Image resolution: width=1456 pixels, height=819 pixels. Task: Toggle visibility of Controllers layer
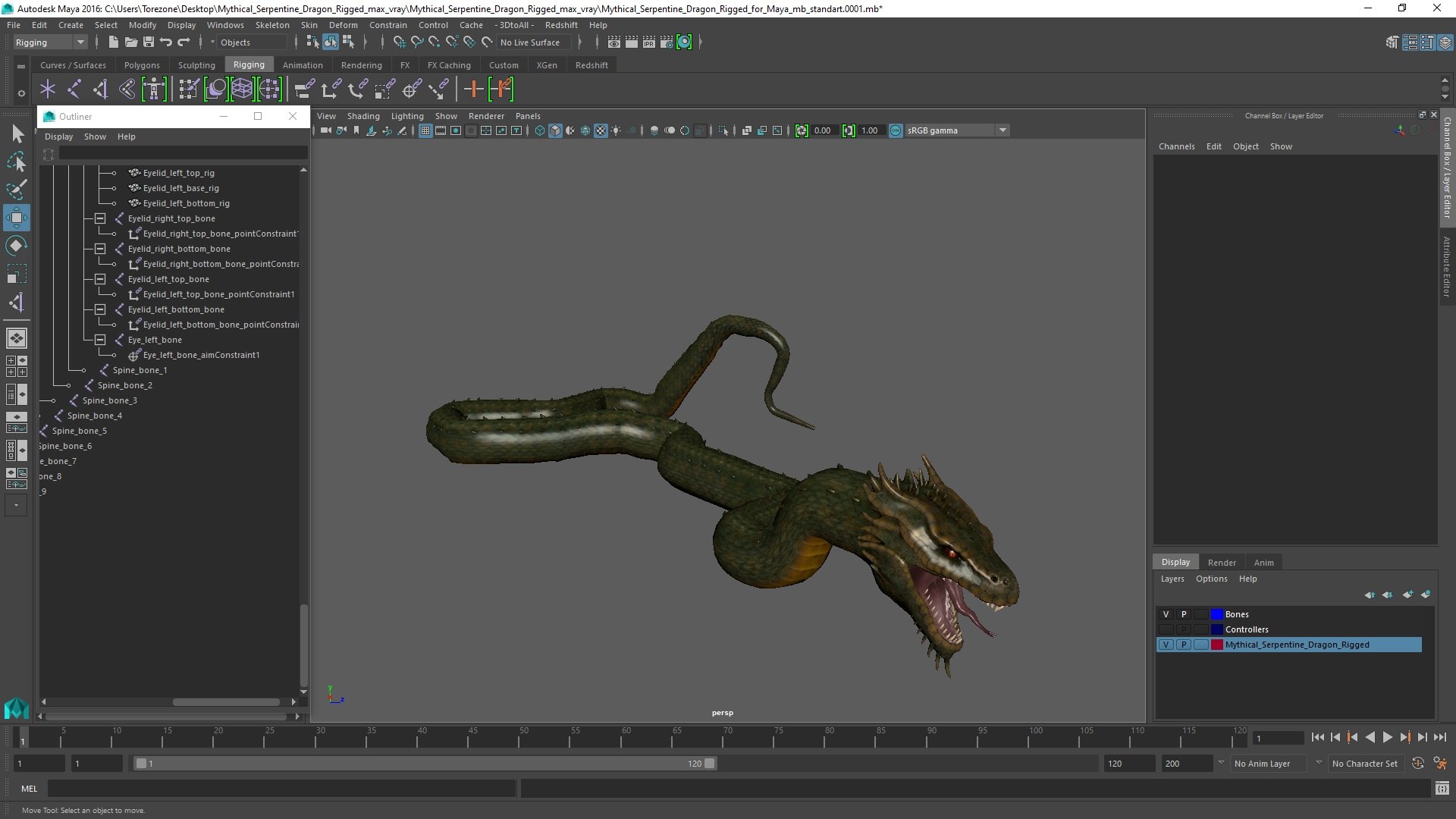pos(1166,629)
